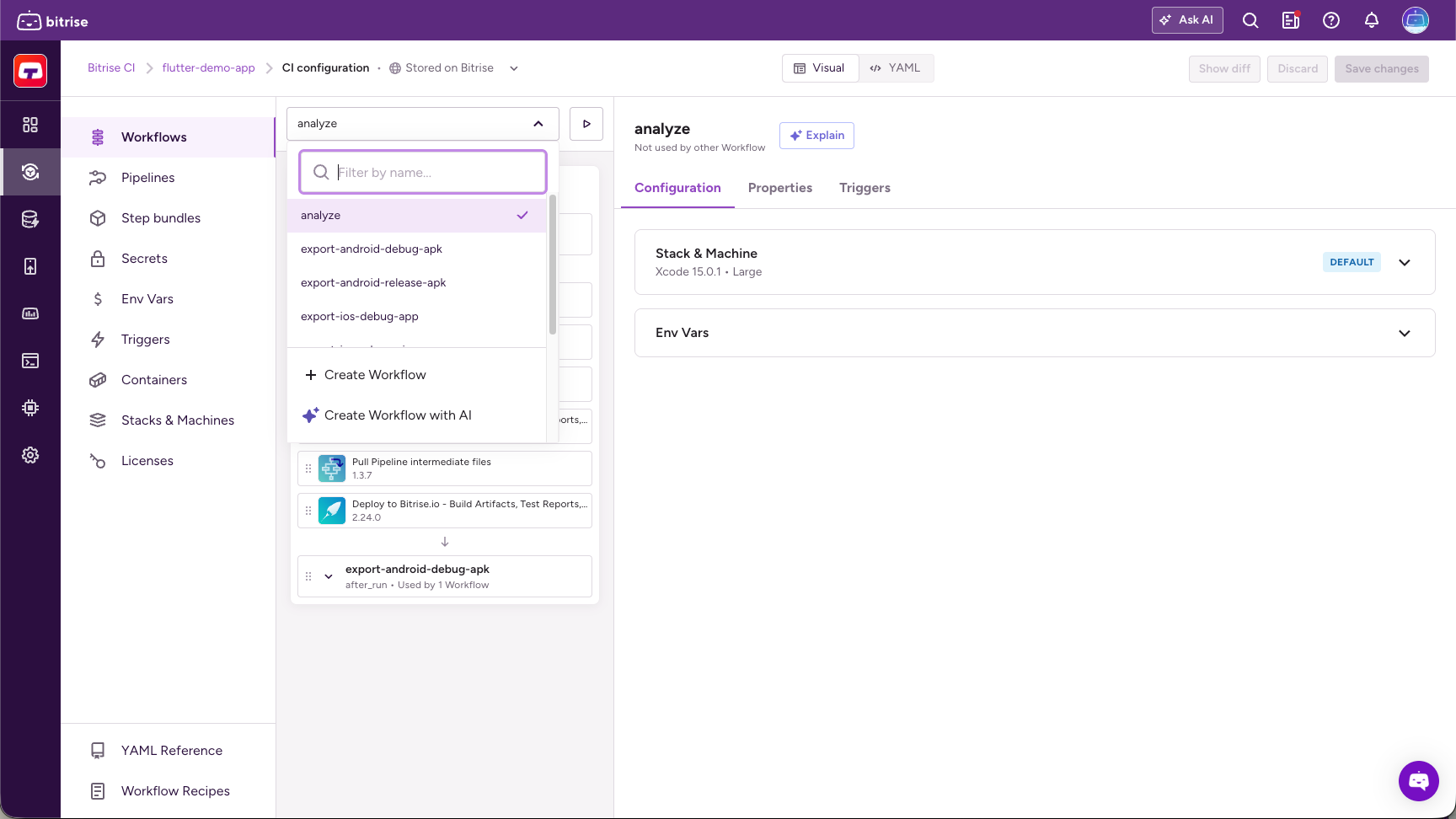Open Workflows in the side menu
The width and height of the screenshot is (1456, 819).
click(x=169, y=137)
